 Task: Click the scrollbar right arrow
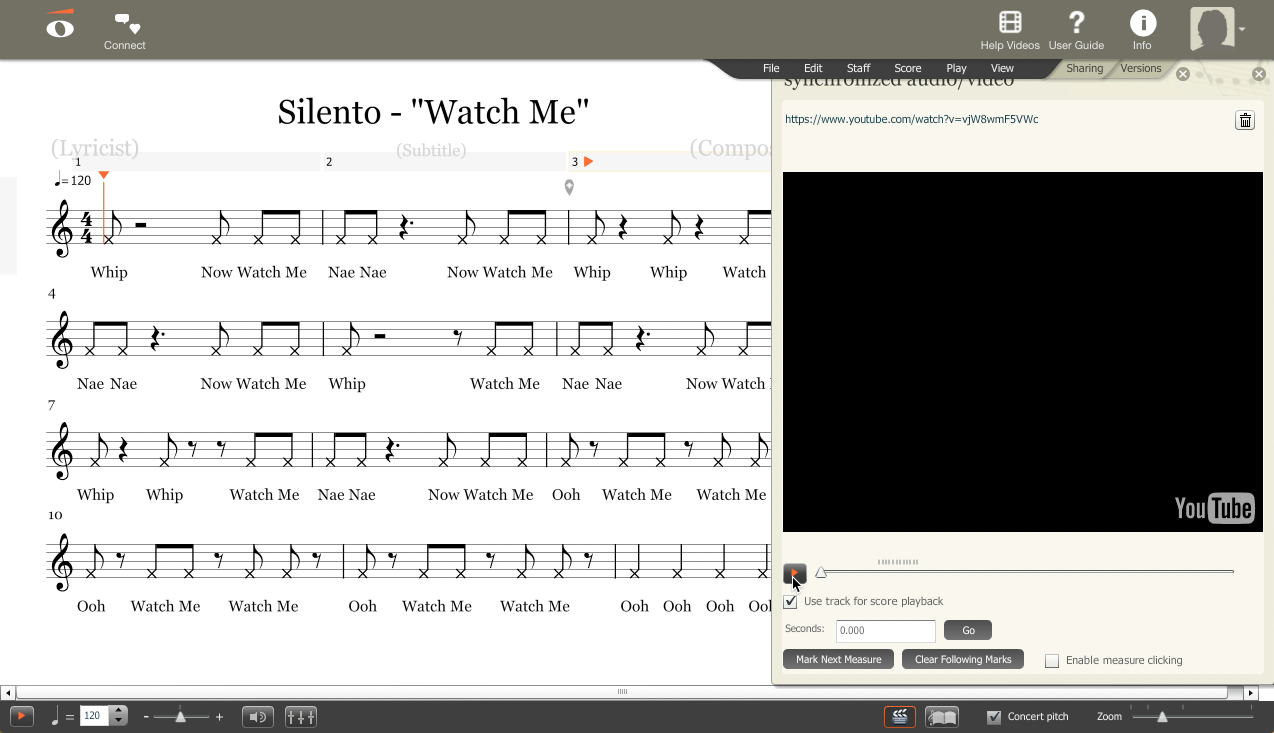[x=1250, y=693]
